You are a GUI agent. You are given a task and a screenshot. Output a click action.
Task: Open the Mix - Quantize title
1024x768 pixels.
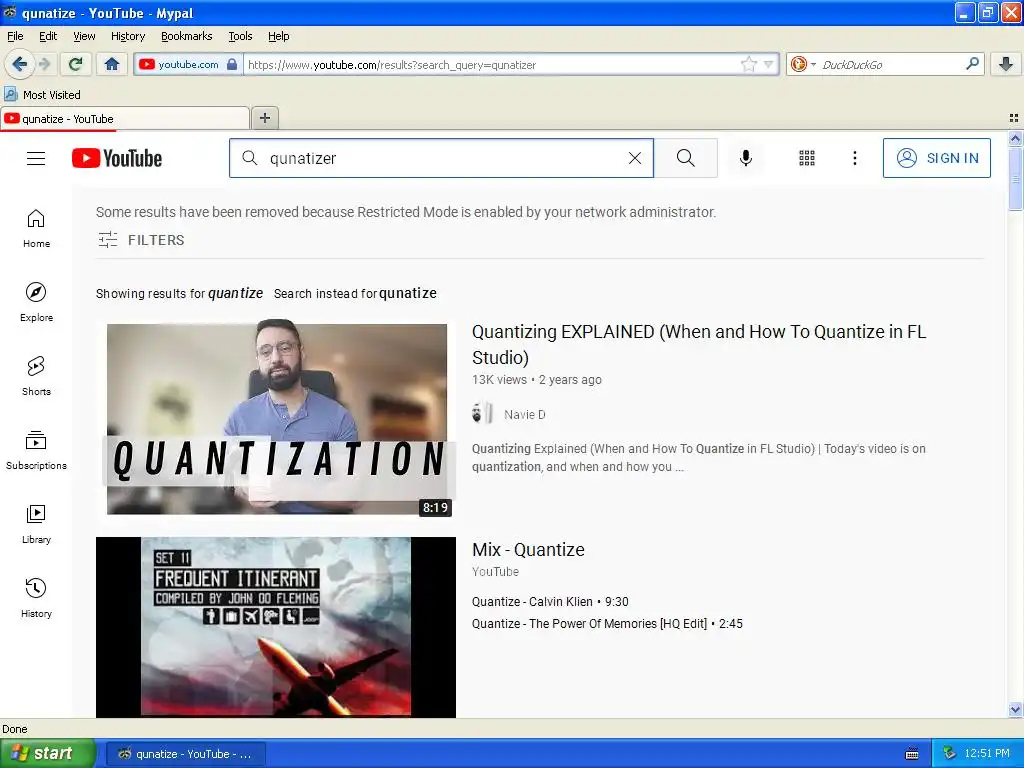click(x=528, y=550)
